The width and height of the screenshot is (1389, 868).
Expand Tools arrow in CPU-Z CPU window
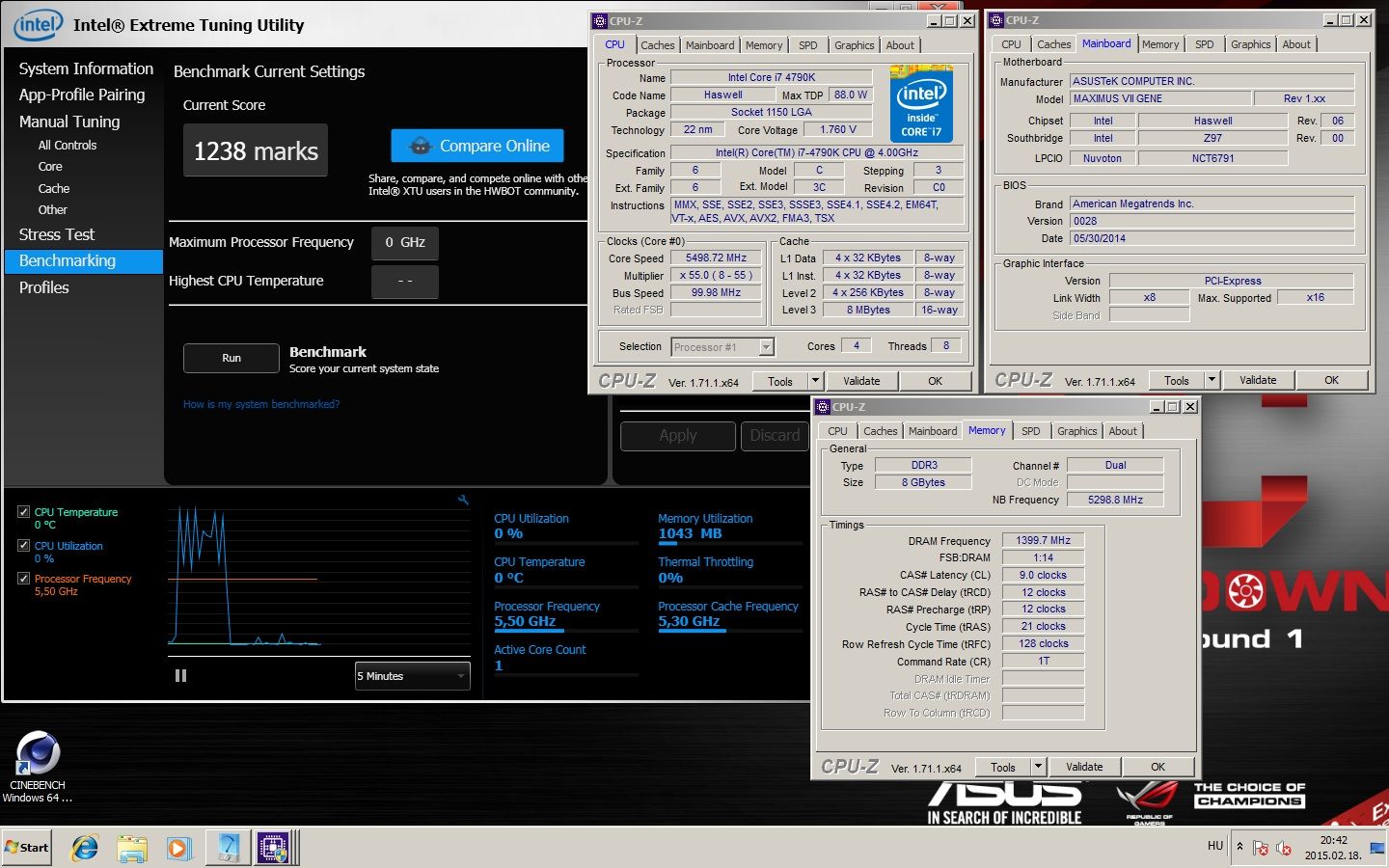[x=815, y=380]
